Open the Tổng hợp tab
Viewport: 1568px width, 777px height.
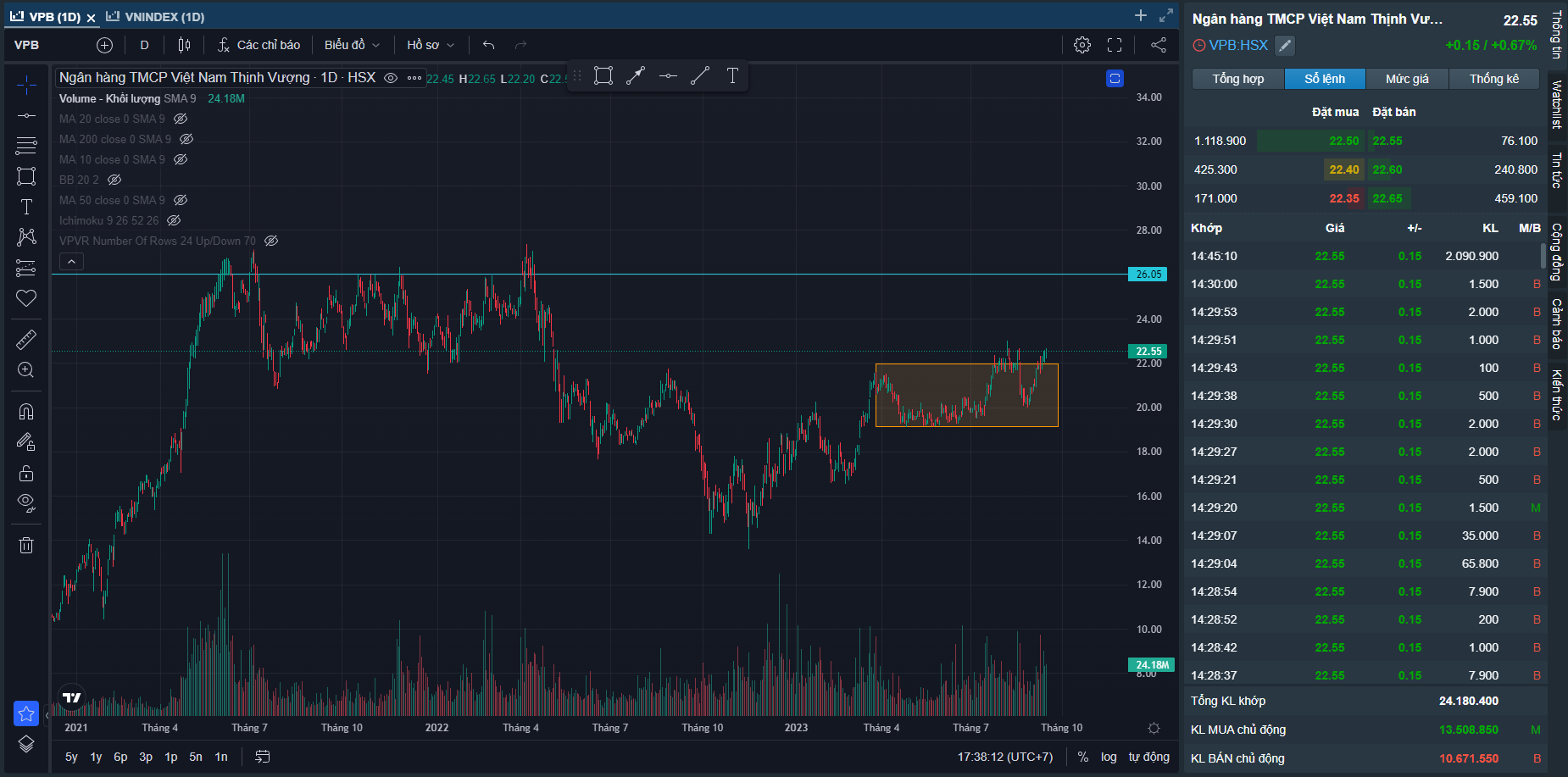(1238, 79)
